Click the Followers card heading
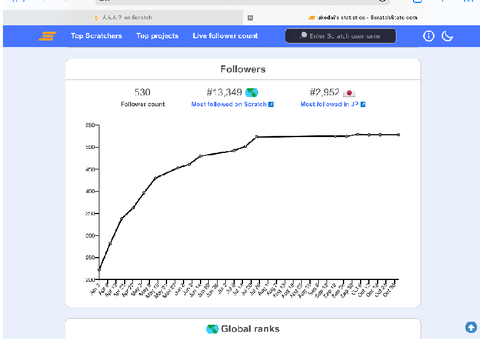480x360 pixels. (243, 69)
